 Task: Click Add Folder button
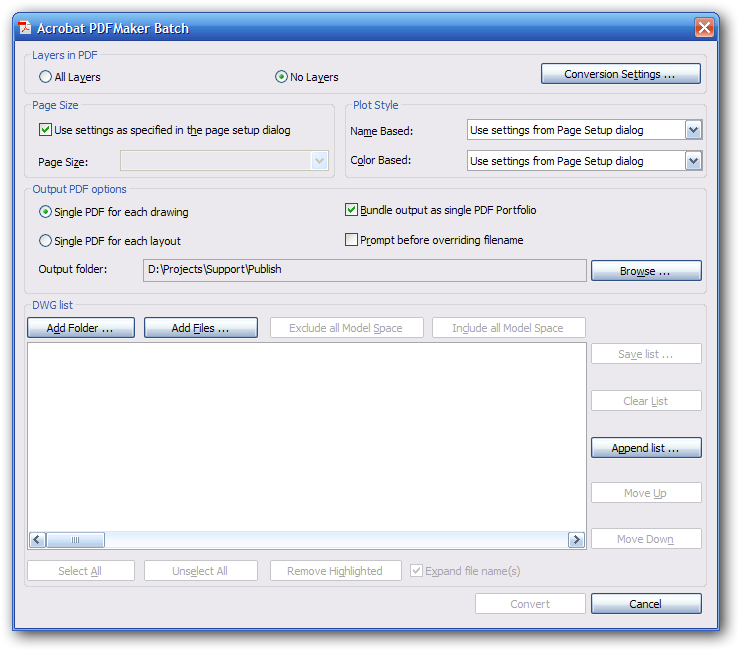pos(81,328)
